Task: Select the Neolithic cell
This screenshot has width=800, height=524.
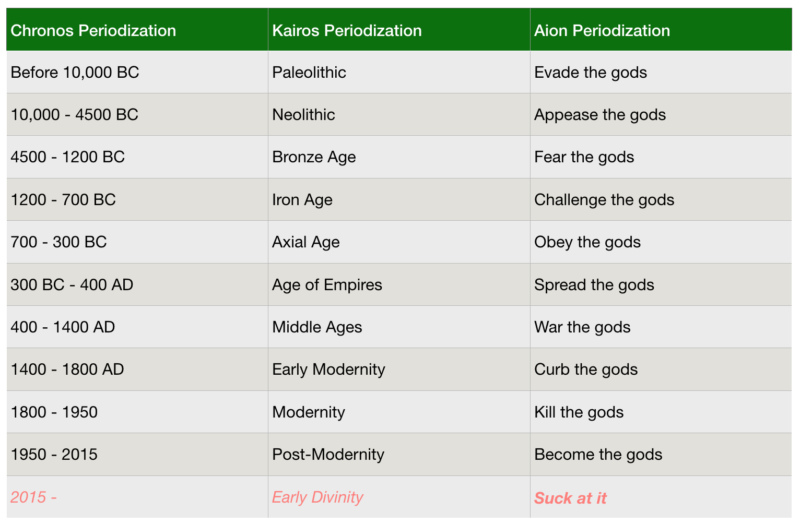Action: click(303, 115)
